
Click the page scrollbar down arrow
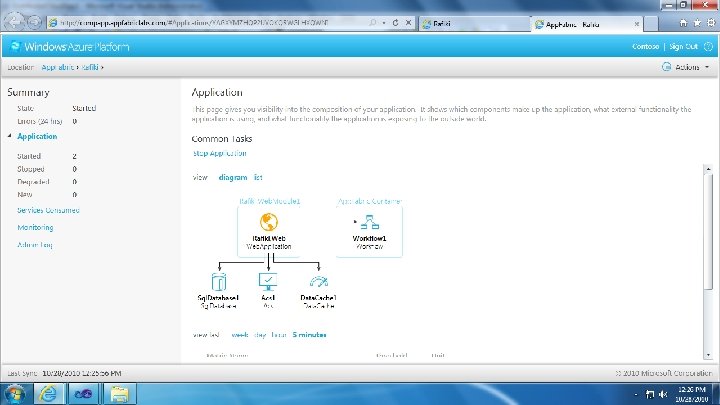pyautogui.click(x=708, y=355)
